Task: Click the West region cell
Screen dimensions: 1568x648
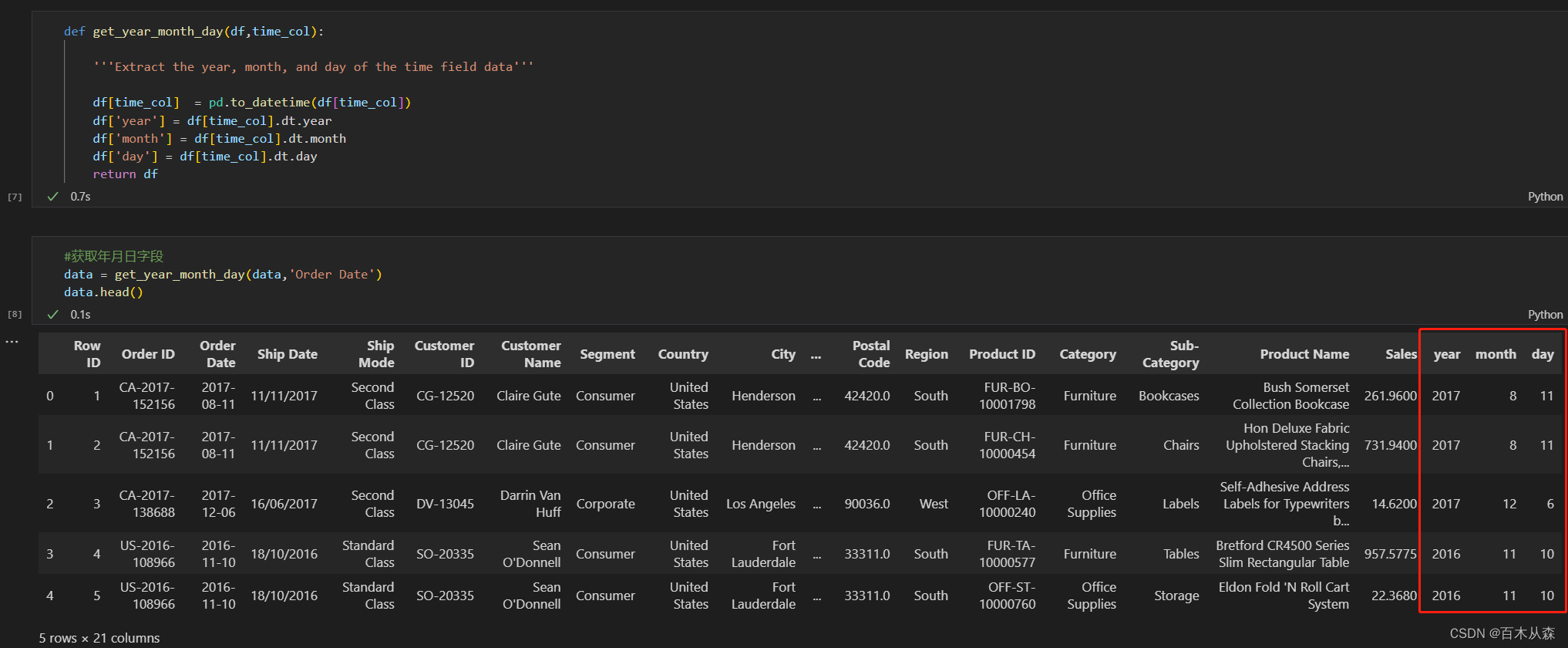Action: [x=934, y=504]
